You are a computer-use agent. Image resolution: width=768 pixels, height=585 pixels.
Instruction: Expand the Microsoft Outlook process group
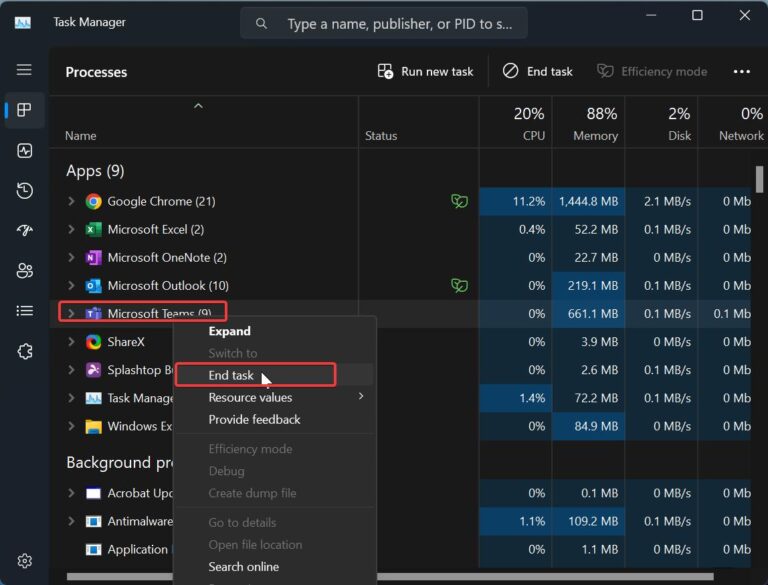tap(72, 285)
